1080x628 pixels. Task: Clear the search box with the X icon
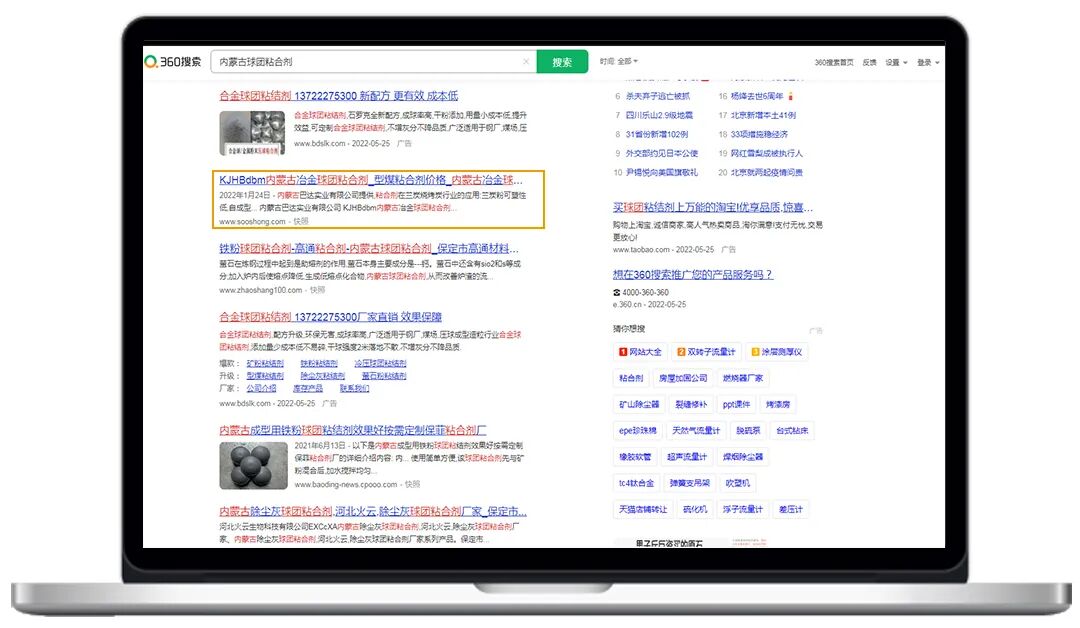(x=526, y=61)
